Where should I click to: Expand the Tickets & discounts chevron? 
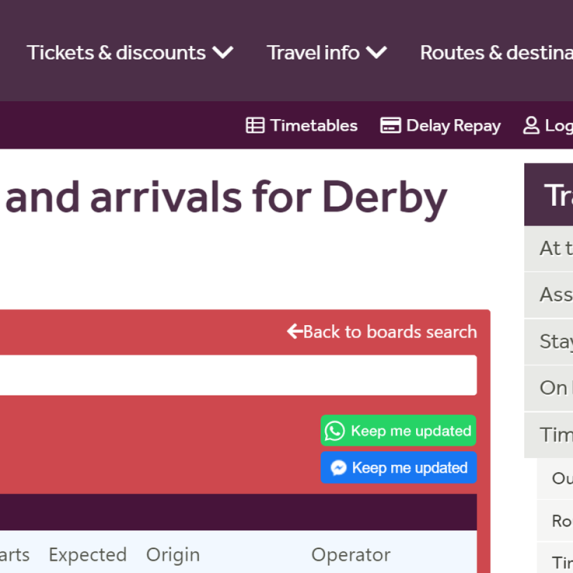coord(223,52)
